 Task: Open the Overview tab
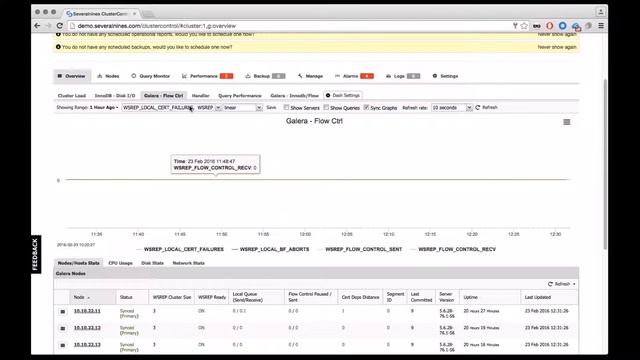71,76
